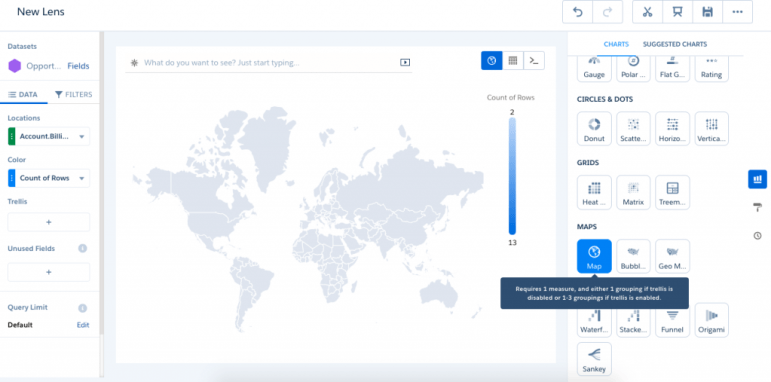Click the world map chart area

[308, 219]
